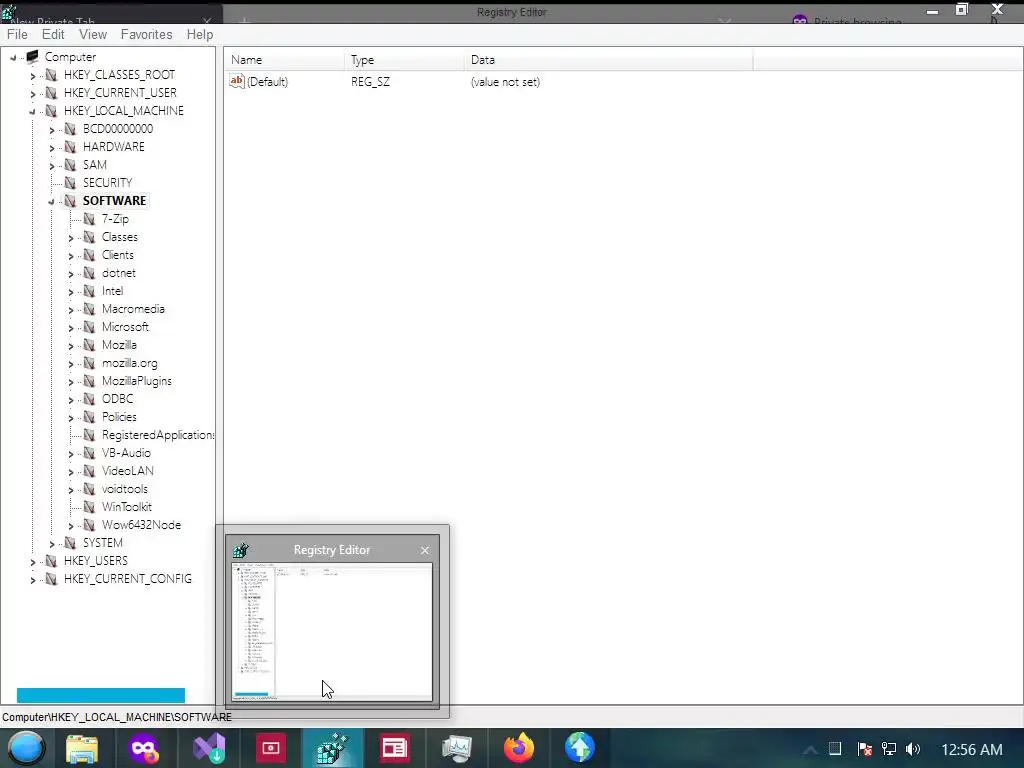Expand the SYSTEM key arrow
This screenshot has height=768, width=1024.
pyautogui.click(x=52, y=543)
